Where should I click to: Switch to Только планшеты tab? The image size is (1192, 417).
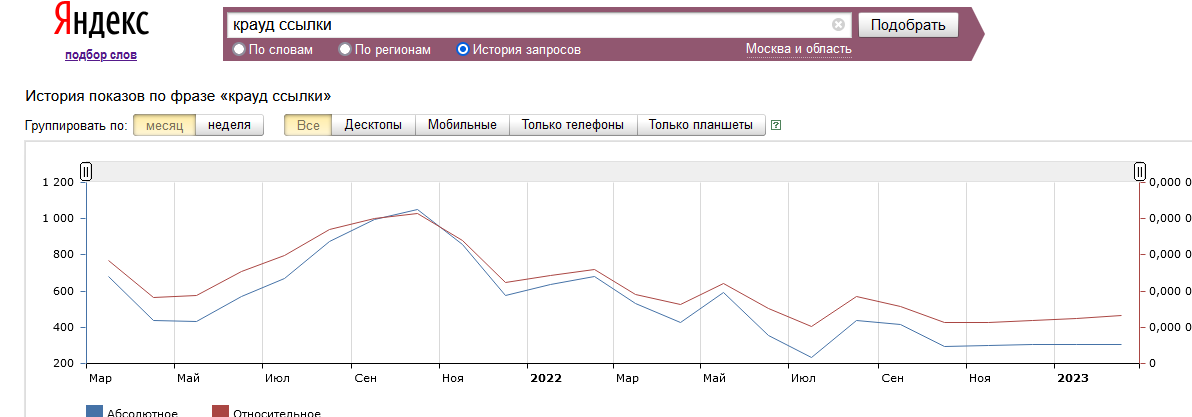701,125
